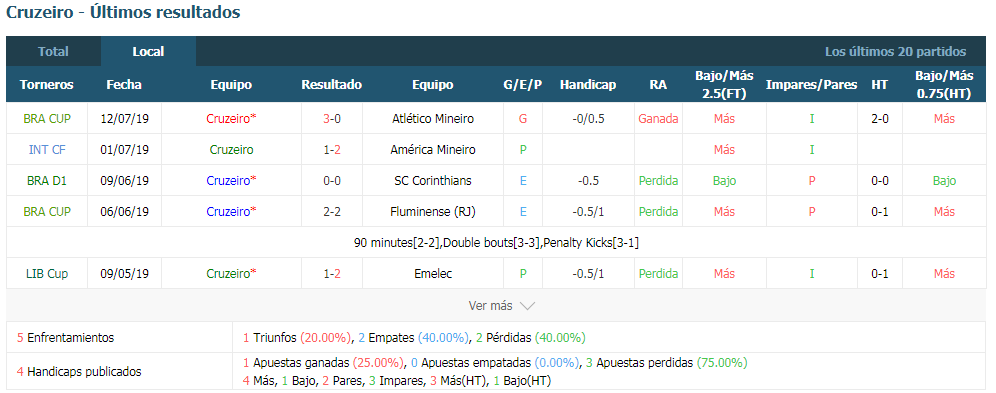Expand the Ver más results list
The height and width of the screenshot is (393, 996).
(501, 305)
